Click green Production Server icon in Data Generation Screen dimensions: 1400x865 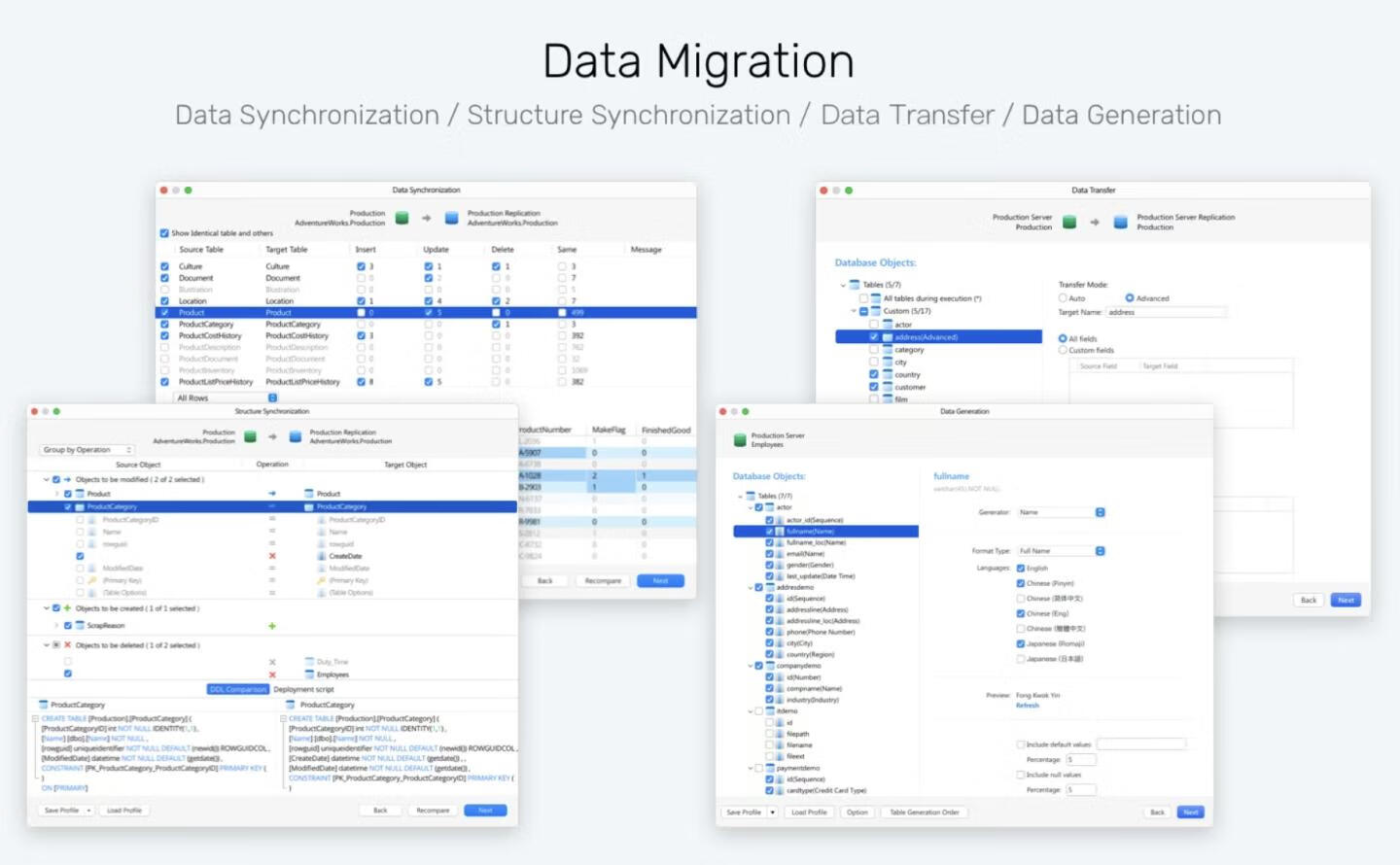[740, 440]
